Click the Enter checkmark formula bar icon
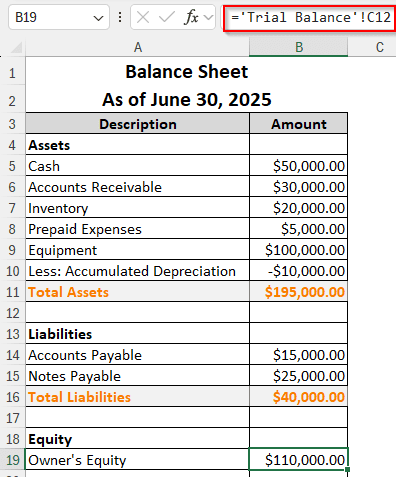The height and width of the screenshot is (477, 396). pos(167,17)
